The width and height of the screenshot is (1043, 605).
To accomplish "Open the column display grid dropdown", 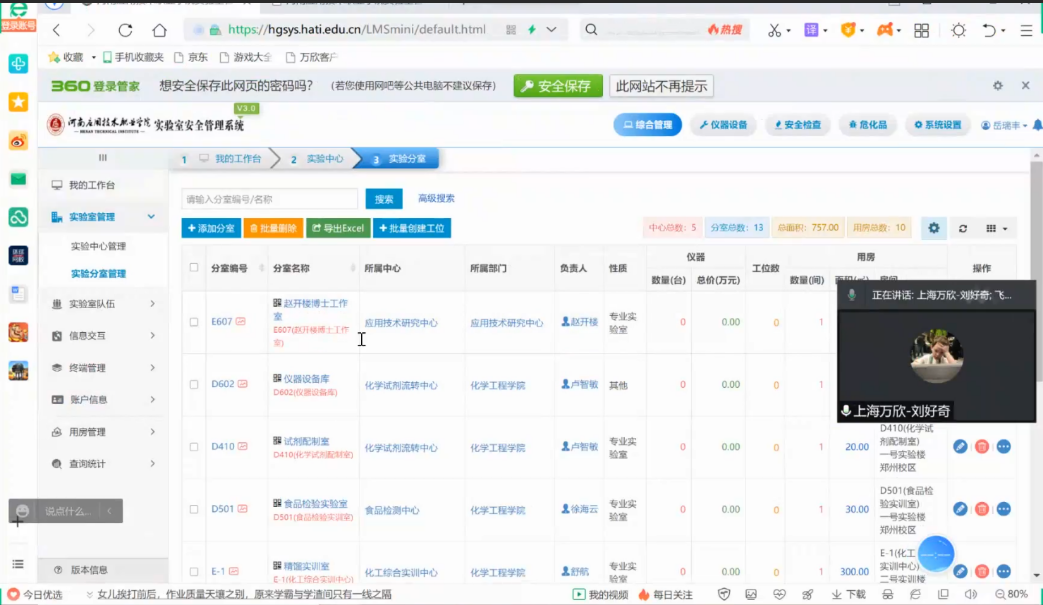I will click(996, 228).
